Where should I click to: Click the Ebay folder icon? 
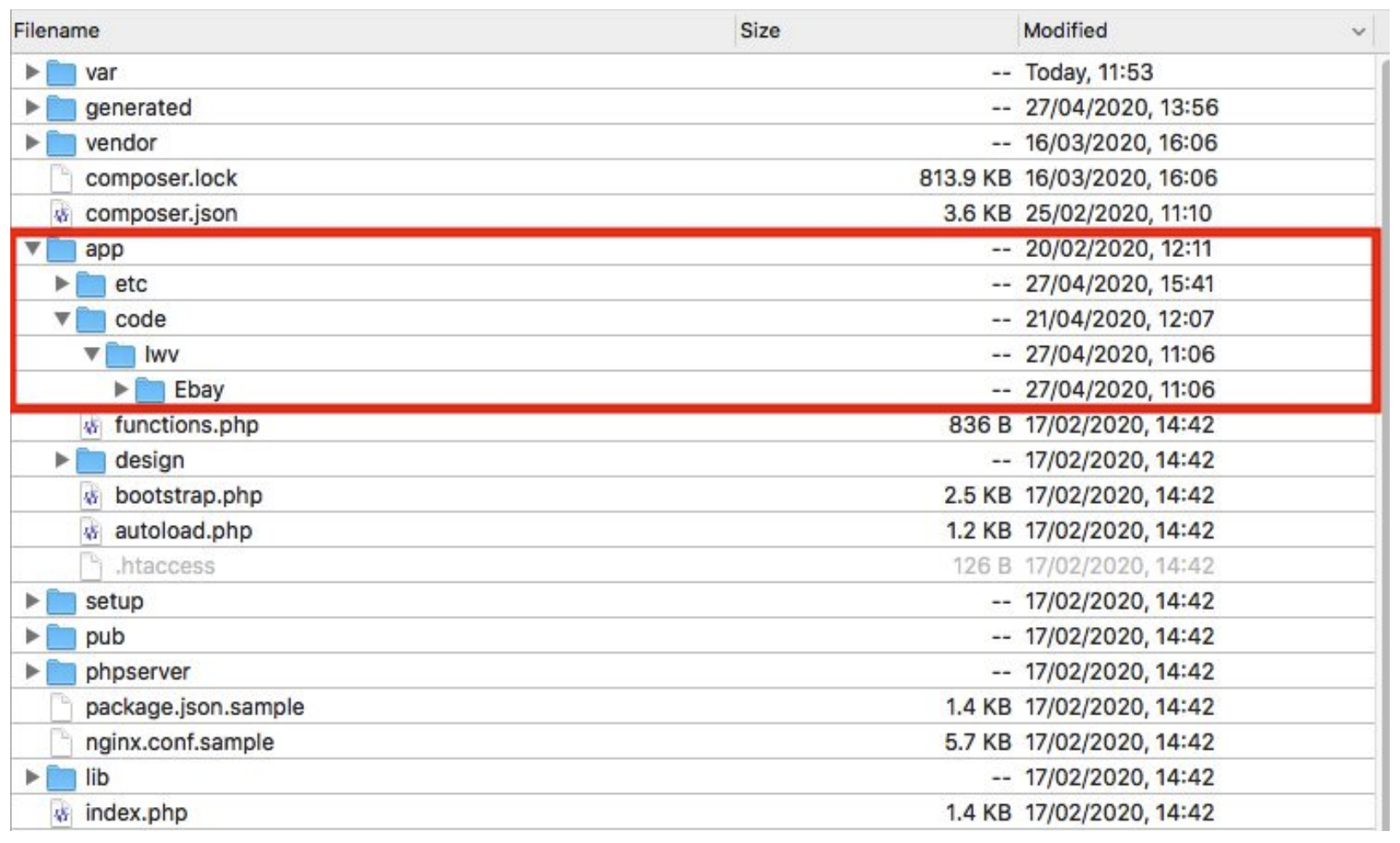150,390
